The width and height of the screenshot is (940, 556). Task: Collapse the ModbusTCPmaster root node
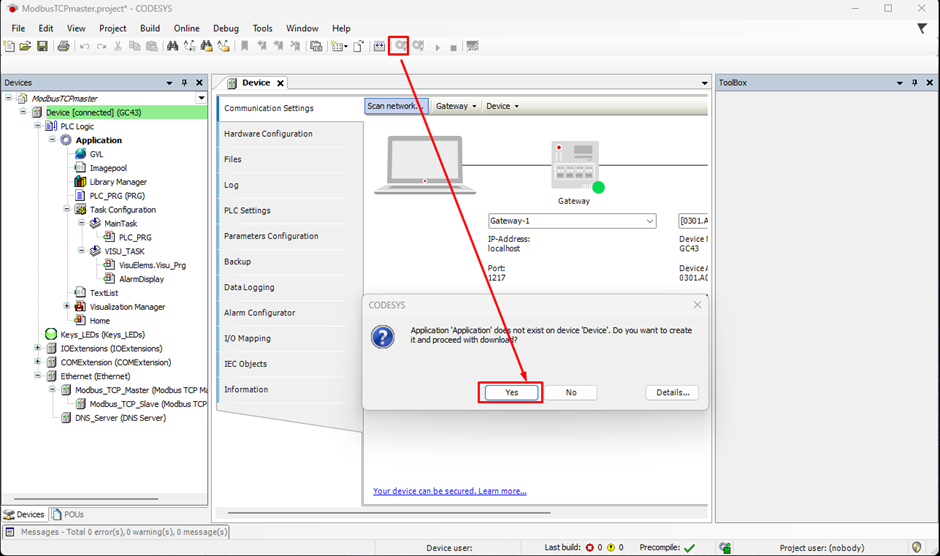click(8, 97)
